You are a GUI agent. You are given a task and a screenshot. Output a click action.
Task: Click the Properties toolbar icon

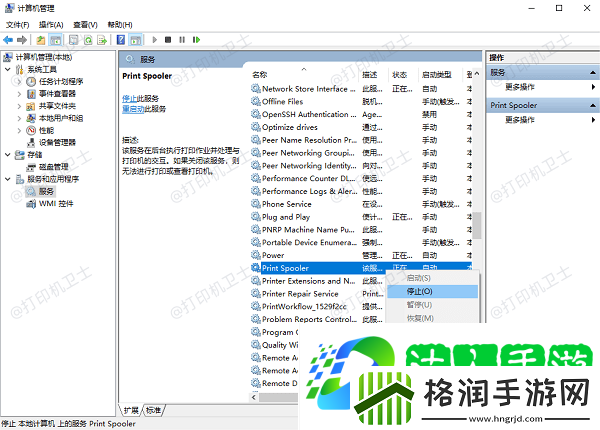(73, 40)
